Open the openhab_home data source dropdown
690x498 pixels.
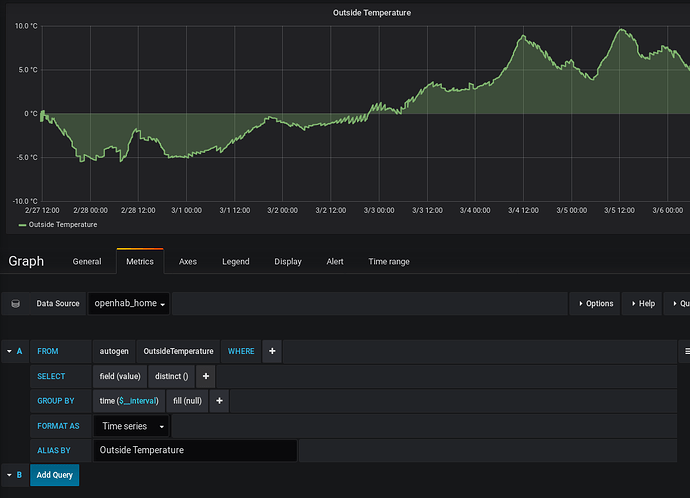coord(130,303)
